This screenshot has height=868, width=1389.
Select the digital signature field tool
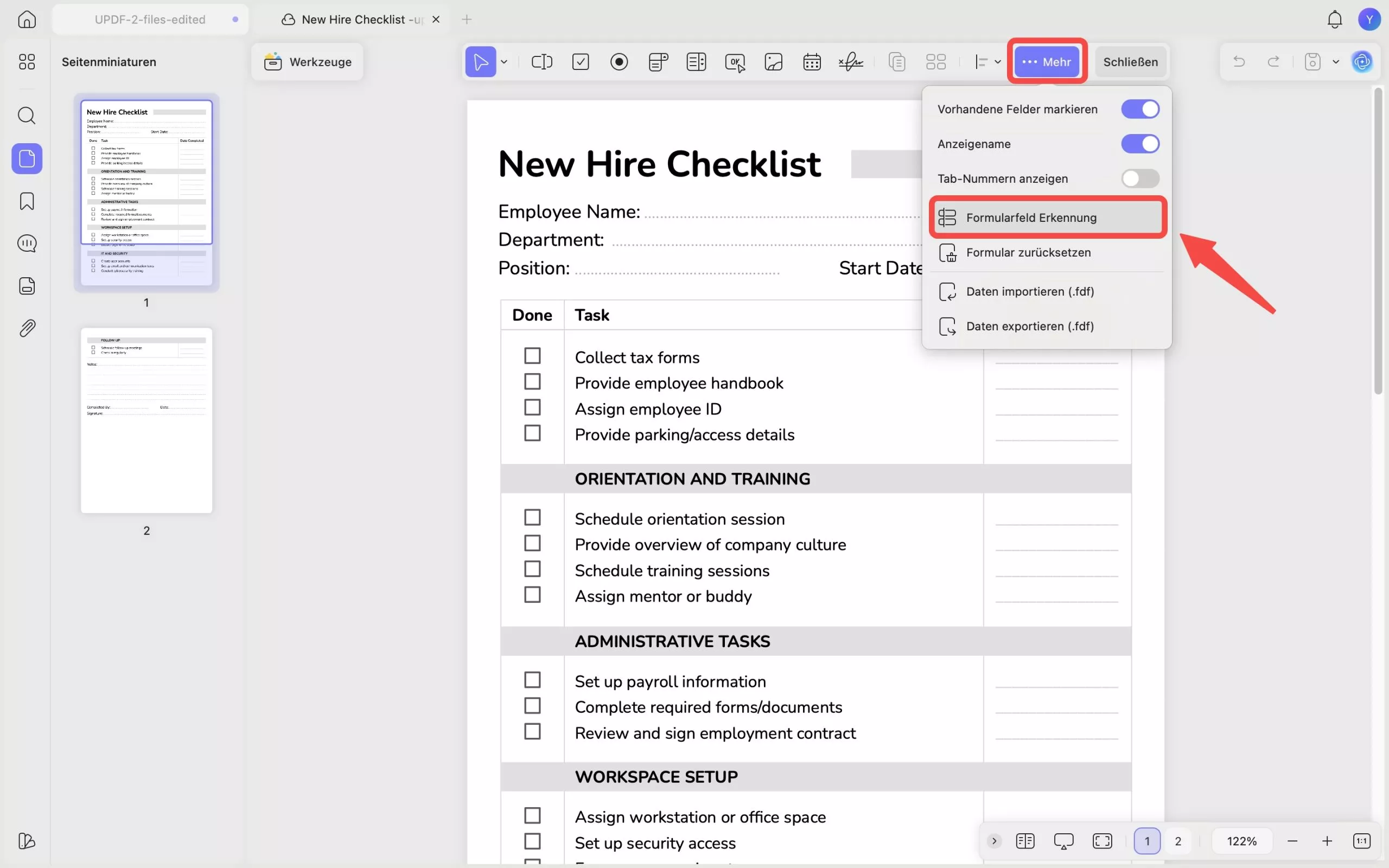(x=850, y=61)
